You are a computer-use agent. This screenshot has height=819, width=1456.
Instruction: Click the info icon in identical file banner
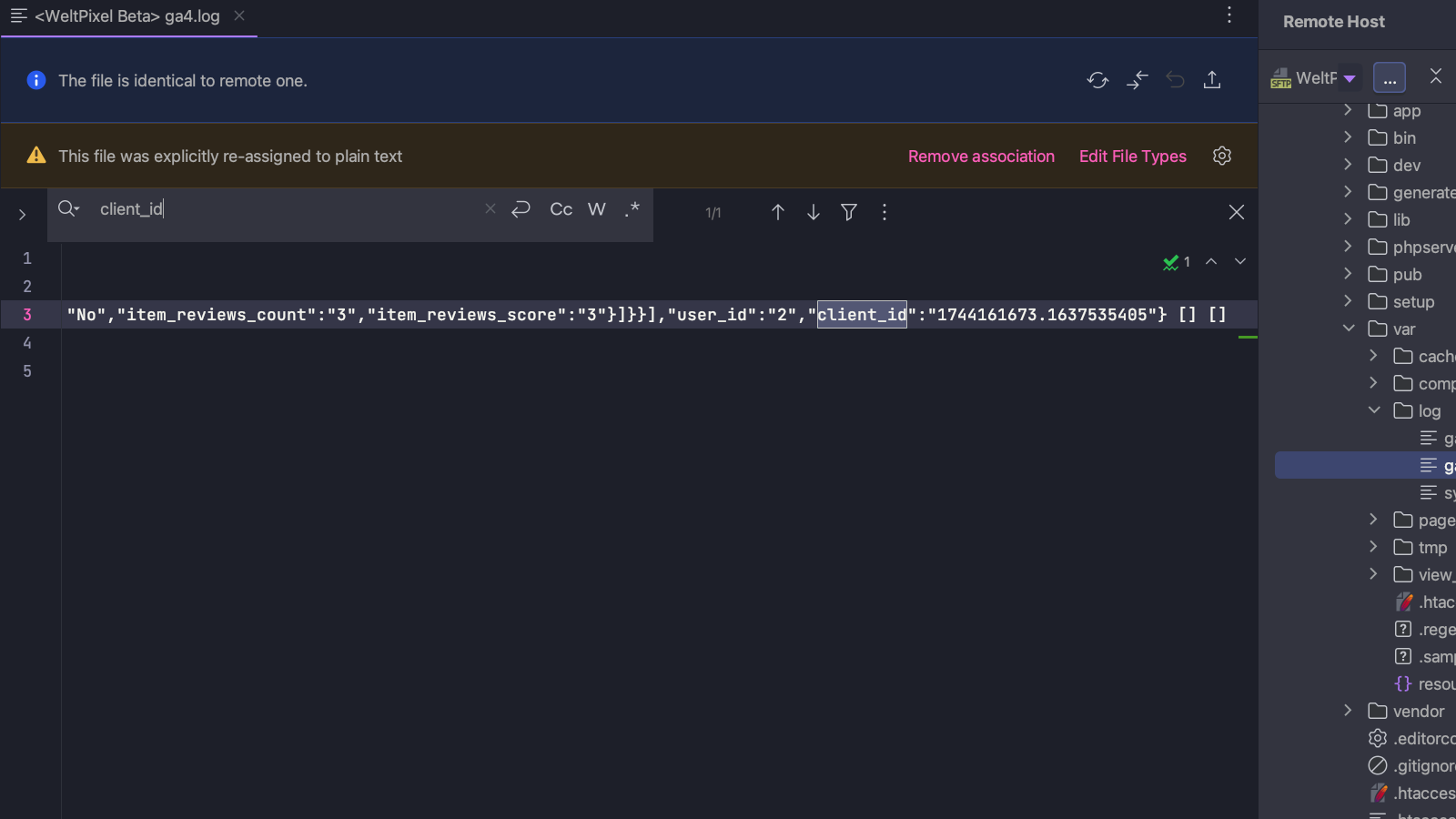pos(36,80)
